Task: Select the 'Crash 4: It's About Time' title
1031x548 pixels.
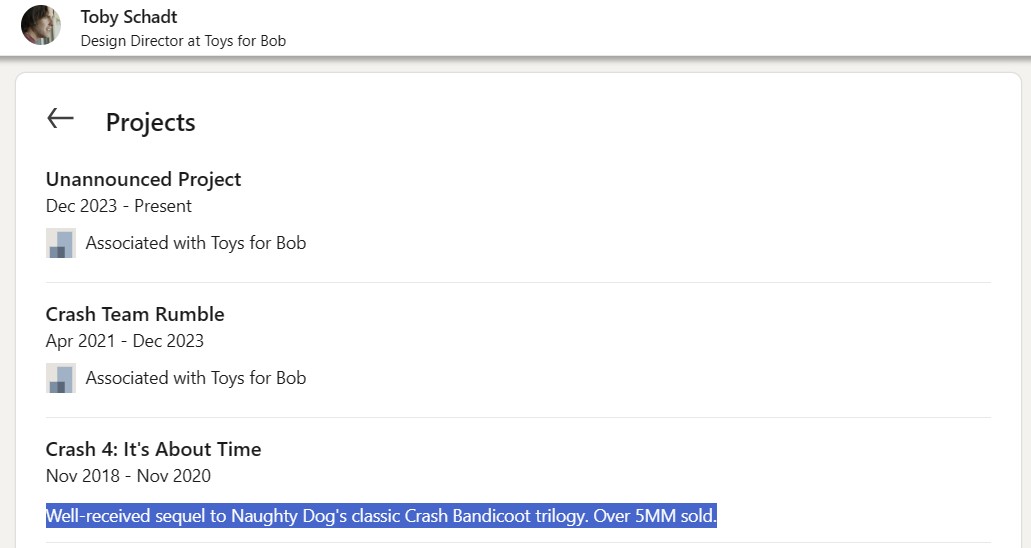Action: [x=153, y=449]
